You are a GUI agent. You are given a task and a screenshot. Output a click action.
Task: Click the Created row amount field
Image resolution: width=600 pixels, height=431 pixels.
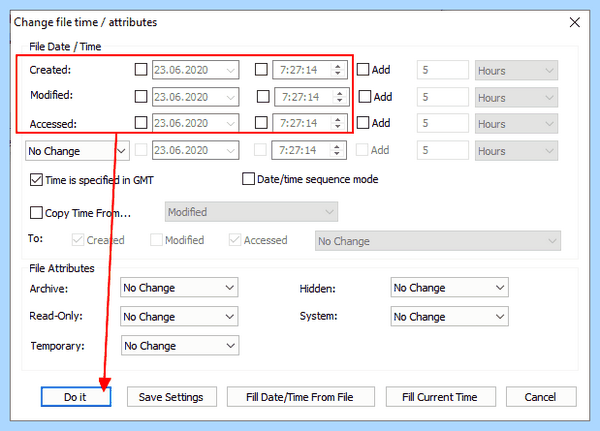[443, 70]
